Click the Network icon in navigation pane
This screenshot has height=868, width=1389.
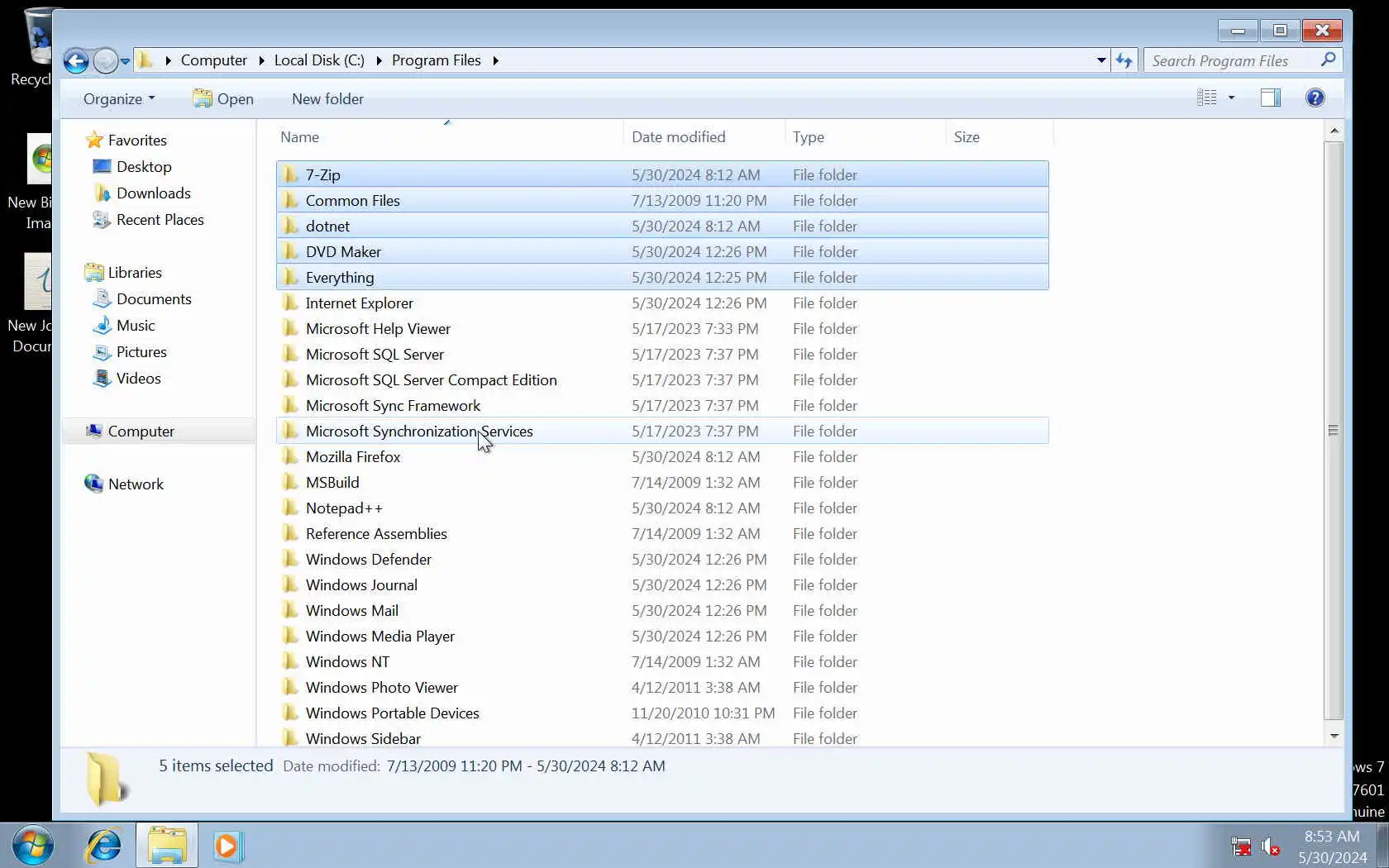(94, 484)
